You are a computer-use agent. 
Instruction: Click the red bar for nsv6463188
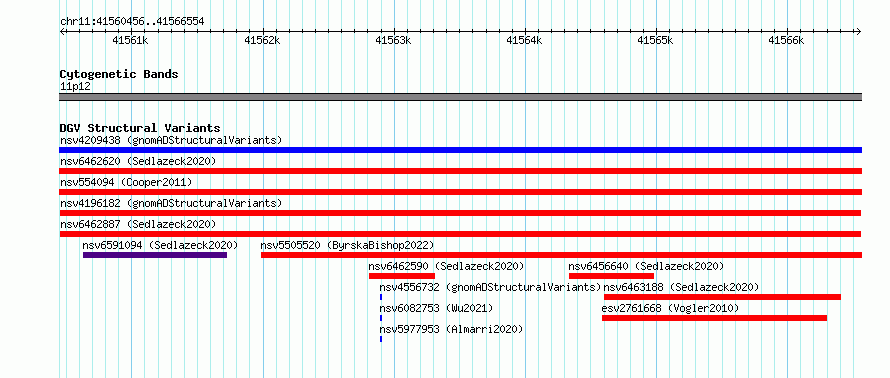point(722,297)
